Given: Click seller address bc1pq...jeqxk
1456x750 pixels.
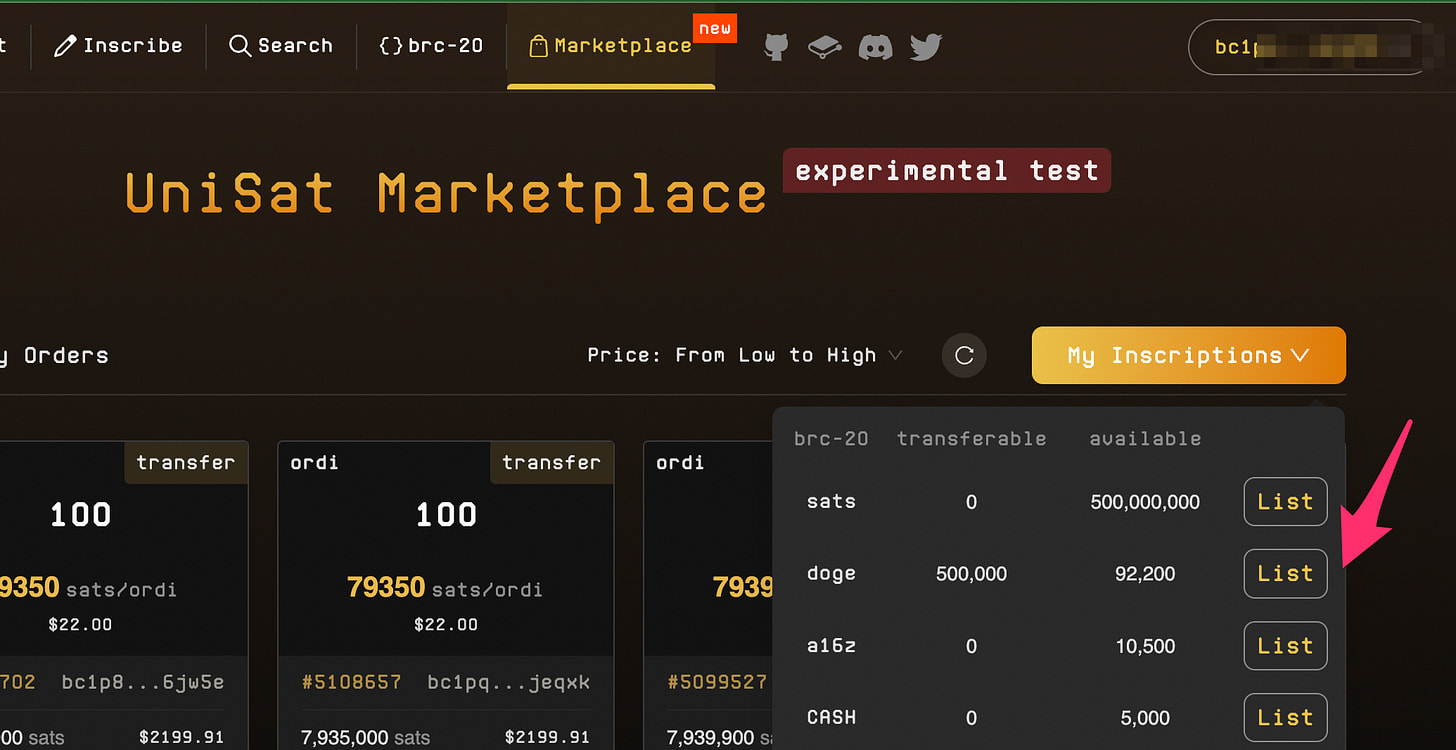Looking at the screenshot, I should click(x=508, y=682).
